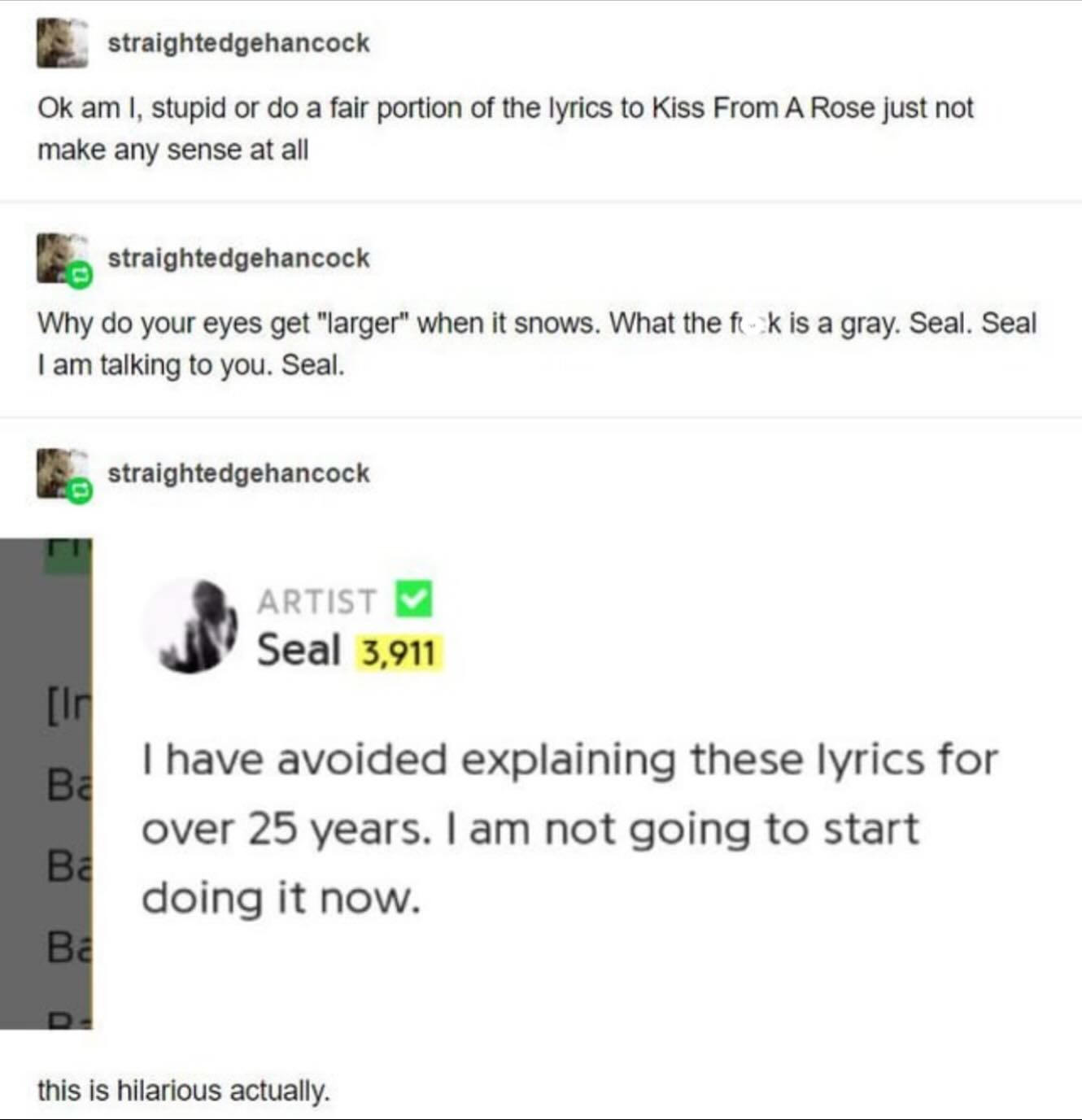This screenshot has height=1120, width=1082.
Task: Click the green verified artist checkmark
Action: [x=414, y=599]
